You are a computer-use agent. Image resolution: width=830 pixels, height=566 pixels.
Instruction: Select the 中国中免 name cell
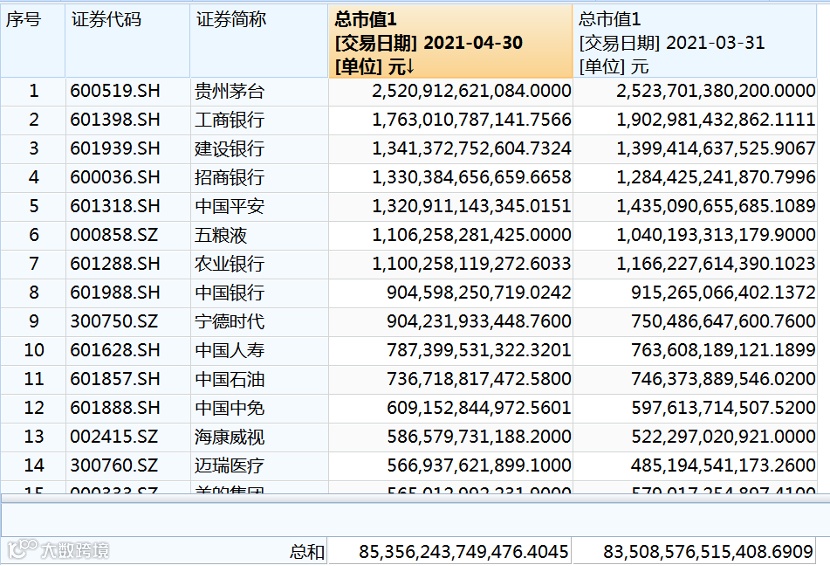(x=229, y=407)
